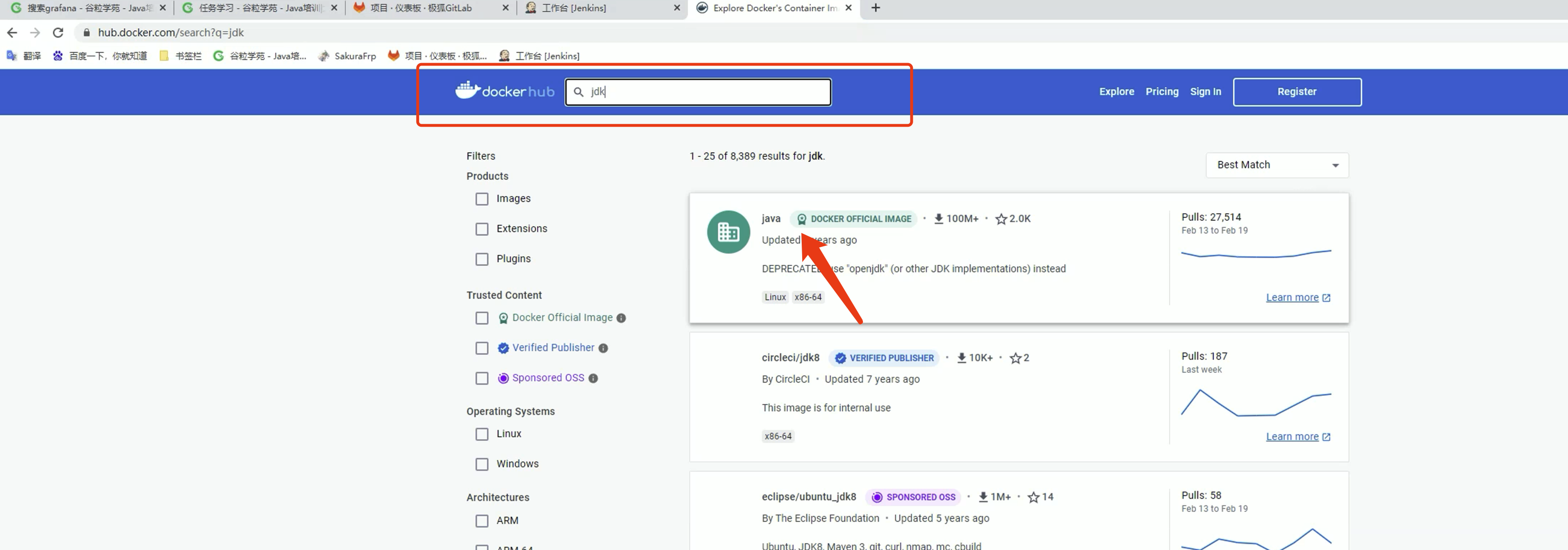
Task: Click the x86-64 tag on circleci/jdk8
Action: (777, 436)
